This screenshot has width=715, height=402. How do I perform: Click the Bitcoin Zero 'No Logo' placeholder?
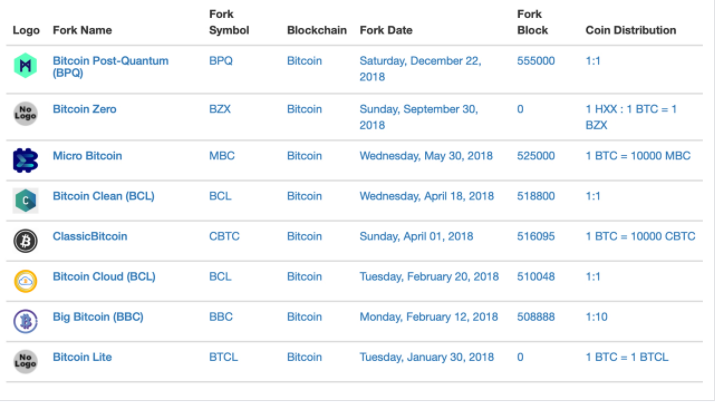(x=25, y=114)
